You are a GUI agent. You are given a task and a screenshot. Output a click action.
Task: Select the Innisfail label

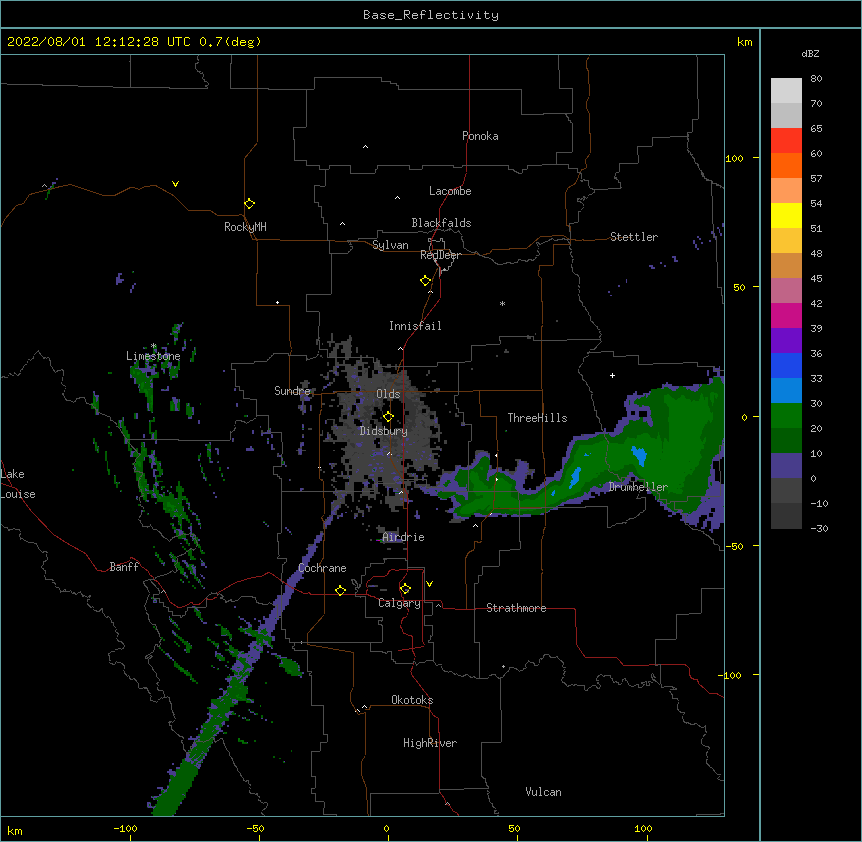pyautogui.click(x=415, y=326)
